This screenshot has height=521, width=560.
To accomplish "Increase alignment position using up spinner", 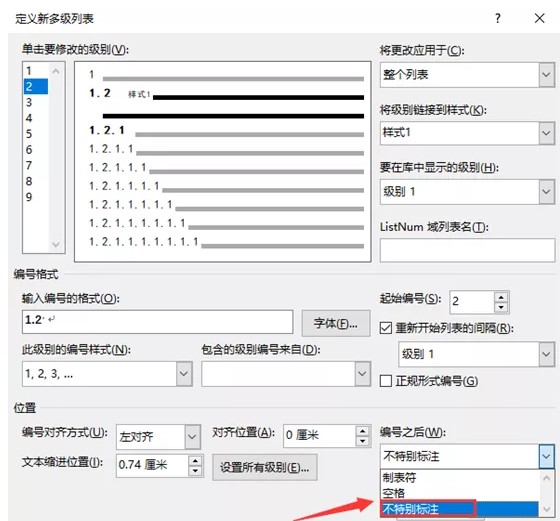I will [362, 431].
